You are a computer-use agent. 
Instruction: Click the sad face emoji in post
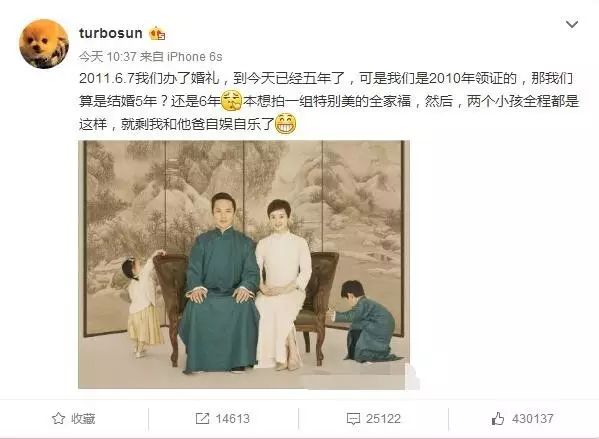pos(232,100)
